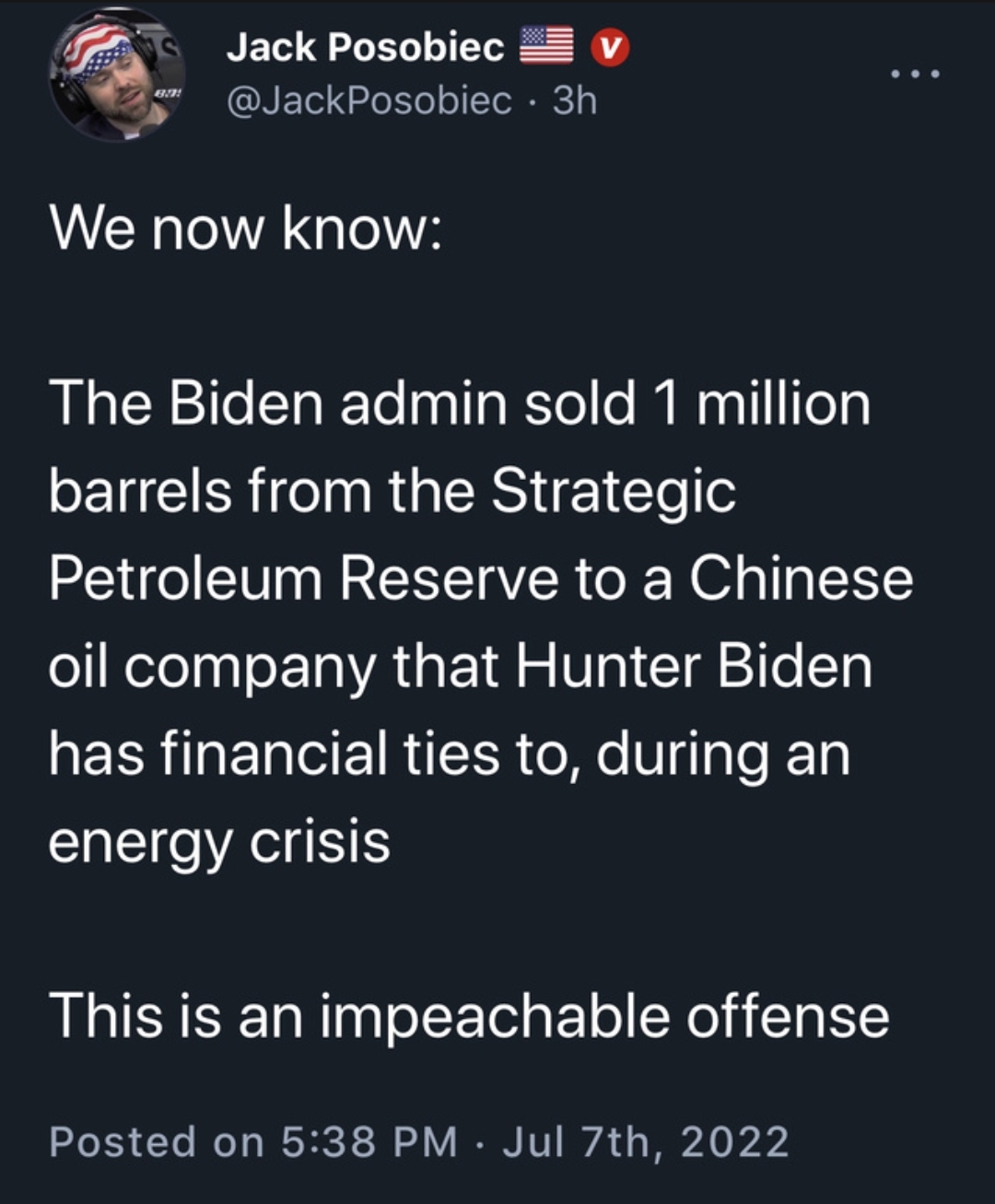Screen dimensions: 995x1204
Task: Click the word "Strategic" in the post
Action: tap(613, 491)
